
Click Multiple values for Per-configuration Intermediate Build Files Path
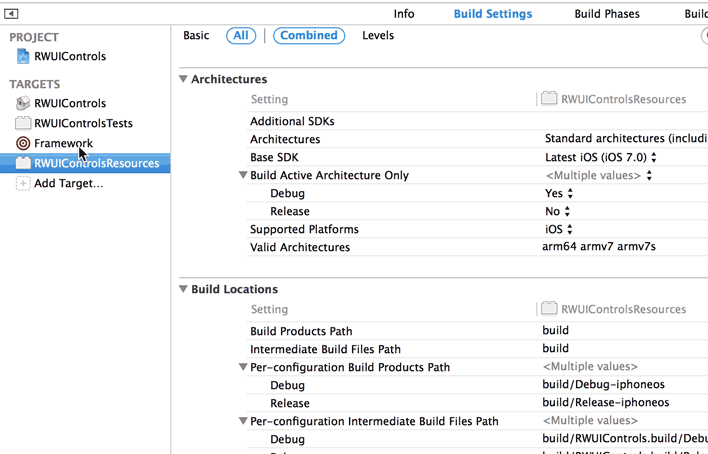[x=590, y=421]
